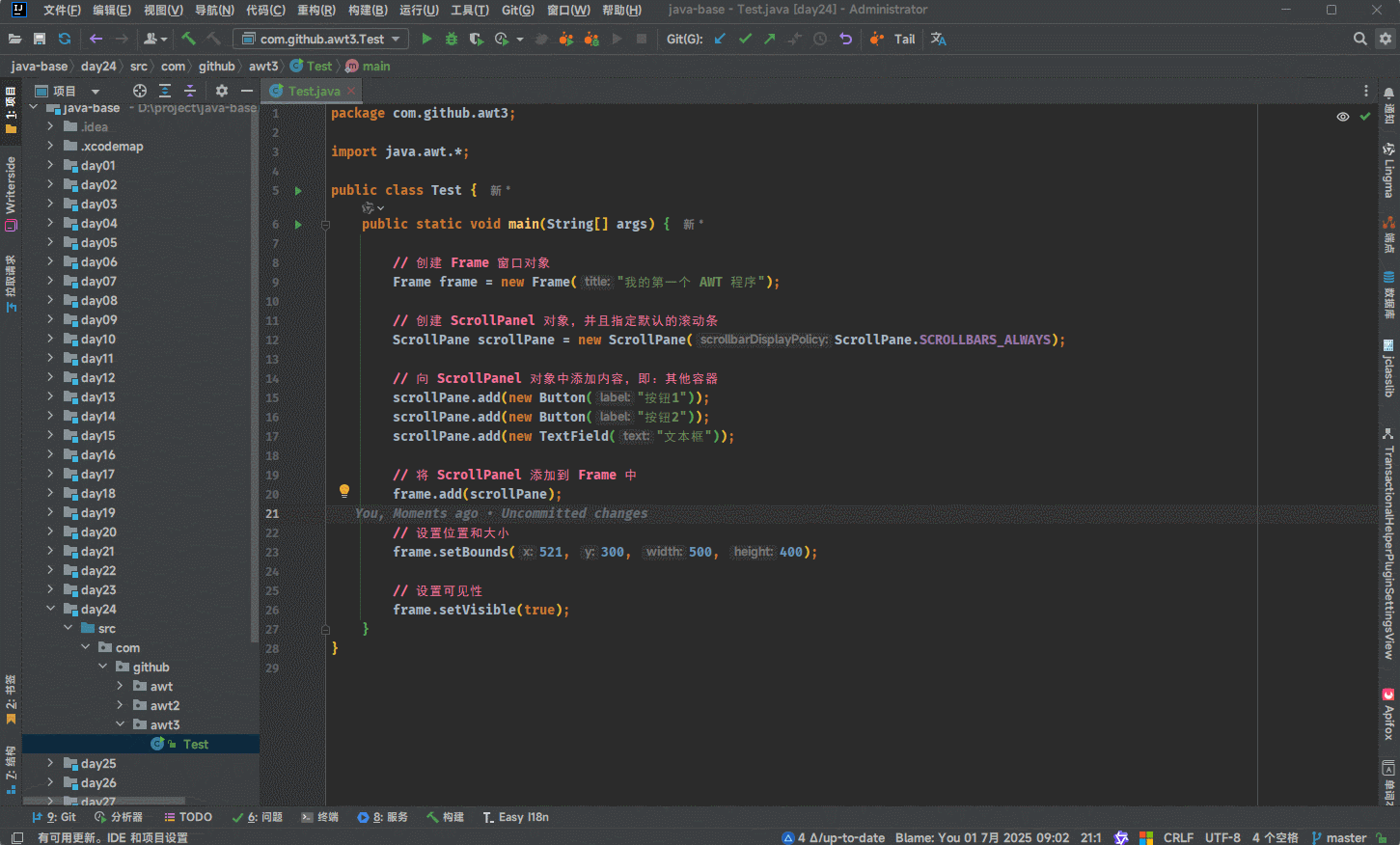Expand the day25 folder in project tree

click(50, 763)
